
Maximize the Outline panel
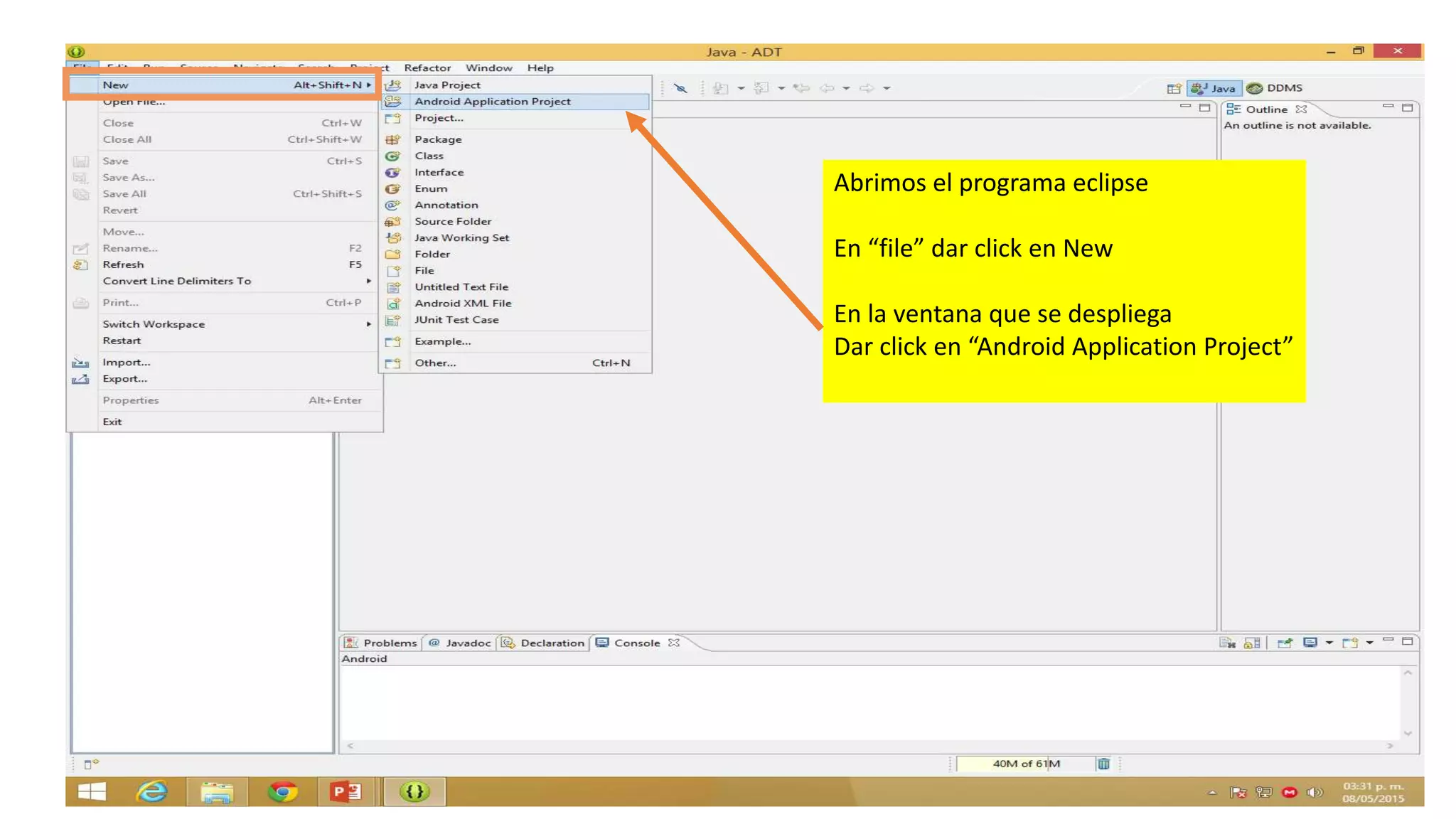[1407, 107]
